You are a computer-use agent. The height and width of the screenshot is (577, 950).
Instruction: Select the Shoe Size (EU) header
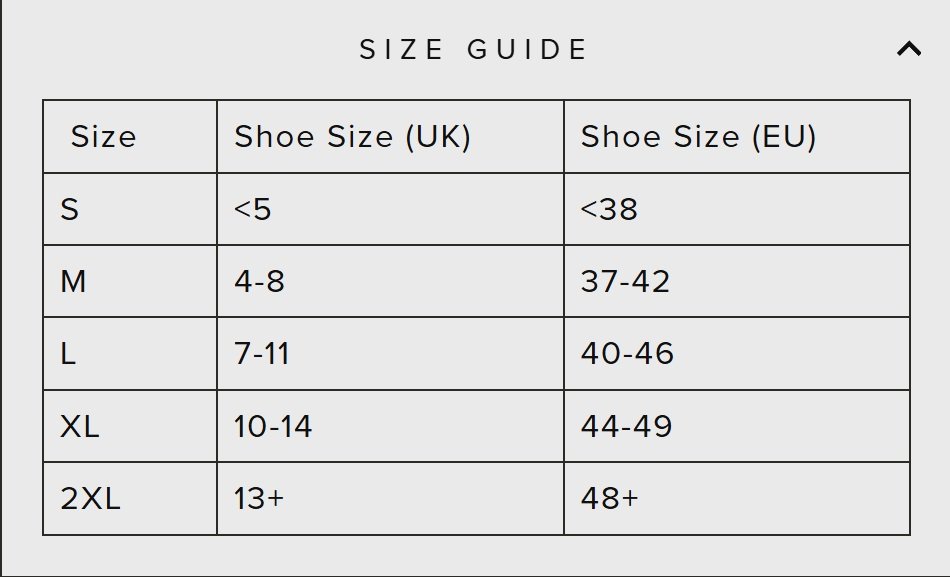(x=698, y=137)
